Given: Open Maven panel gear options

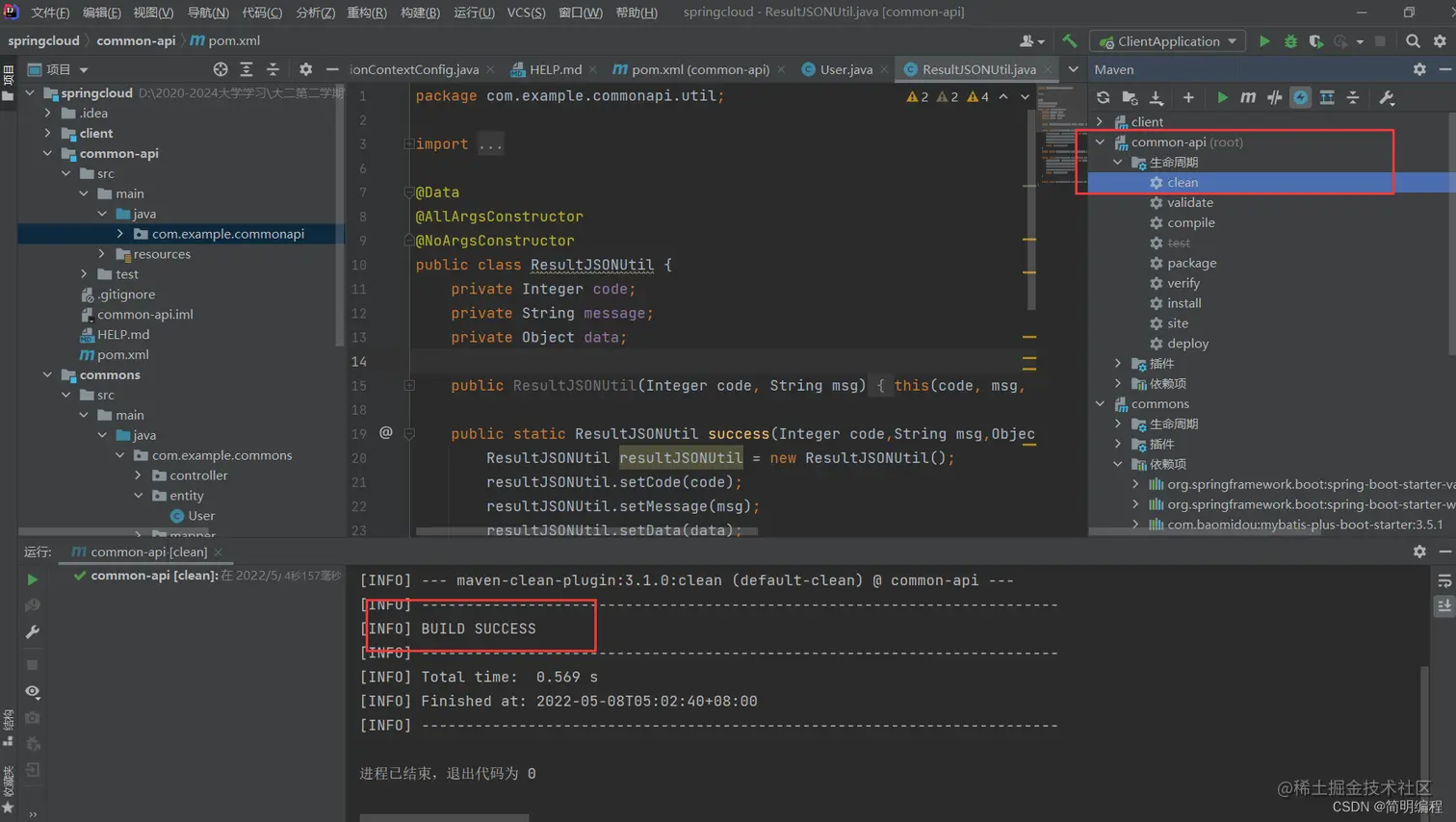Looking at the screenshot, I should coord(1419,69).
